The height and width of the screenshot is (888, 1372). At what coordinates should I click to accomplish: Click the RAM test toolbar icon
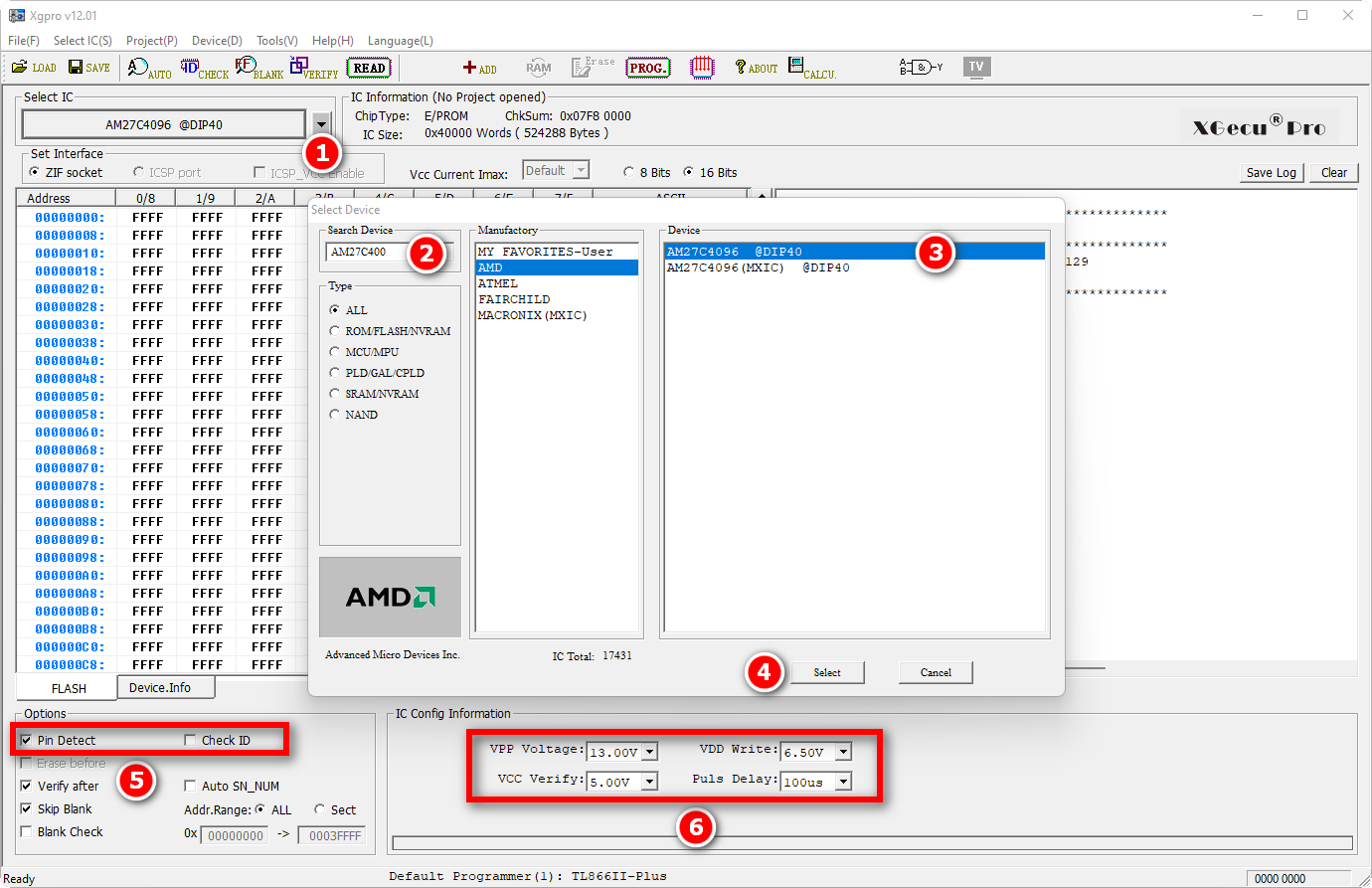538,68
